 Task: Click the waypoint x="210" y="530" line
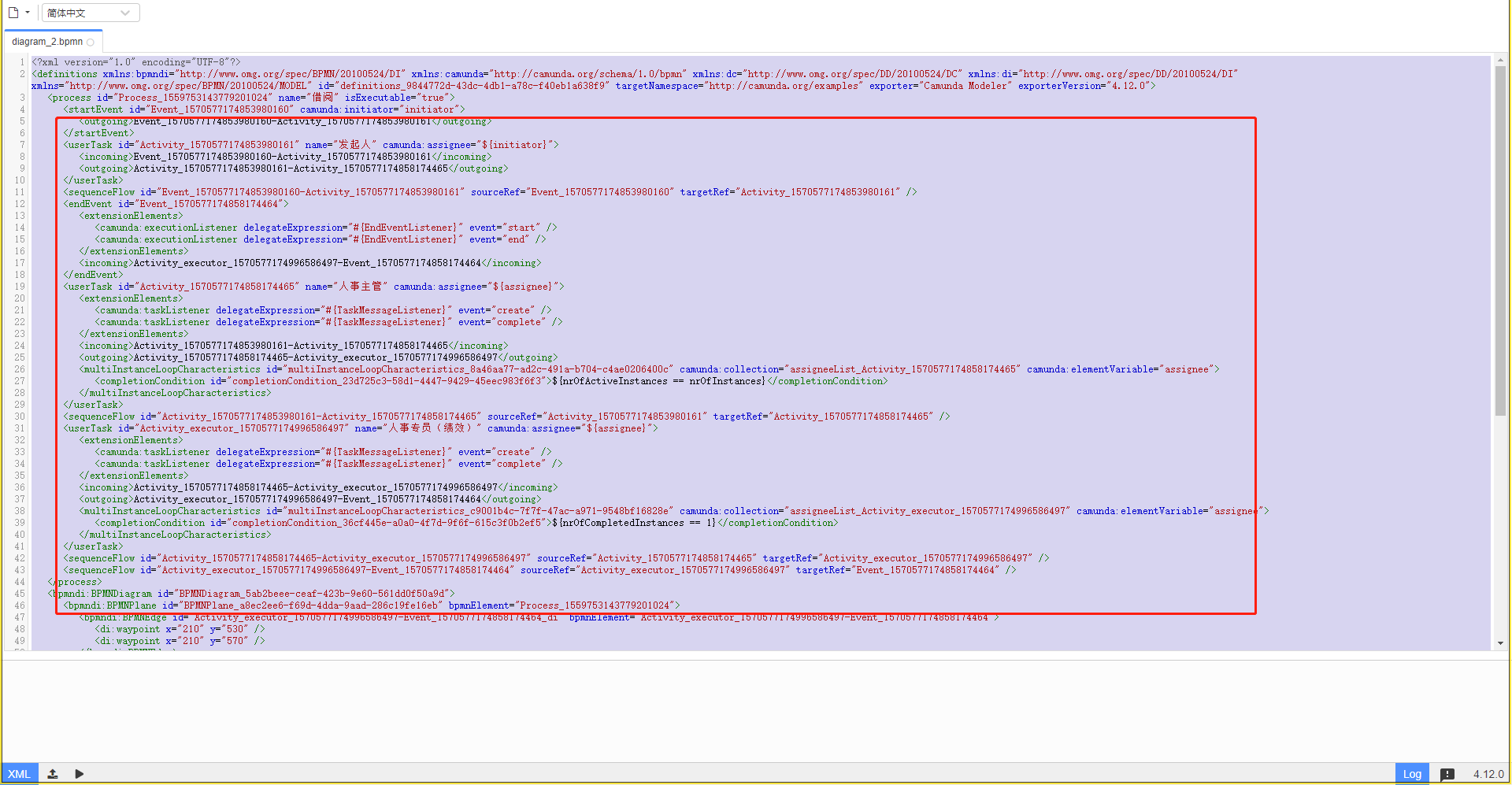[x=180, y=629]
